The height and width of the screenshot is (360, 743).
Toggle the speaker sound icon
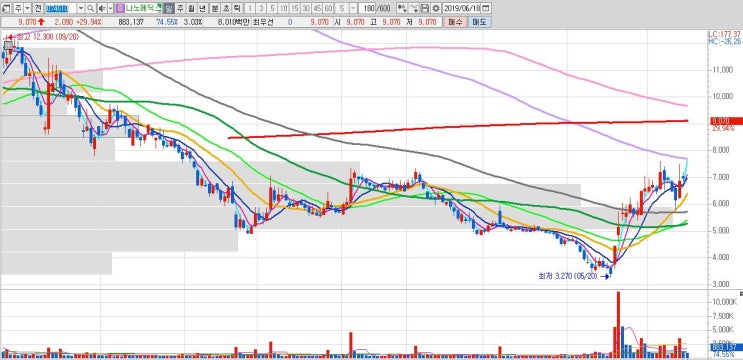point(102,9)
